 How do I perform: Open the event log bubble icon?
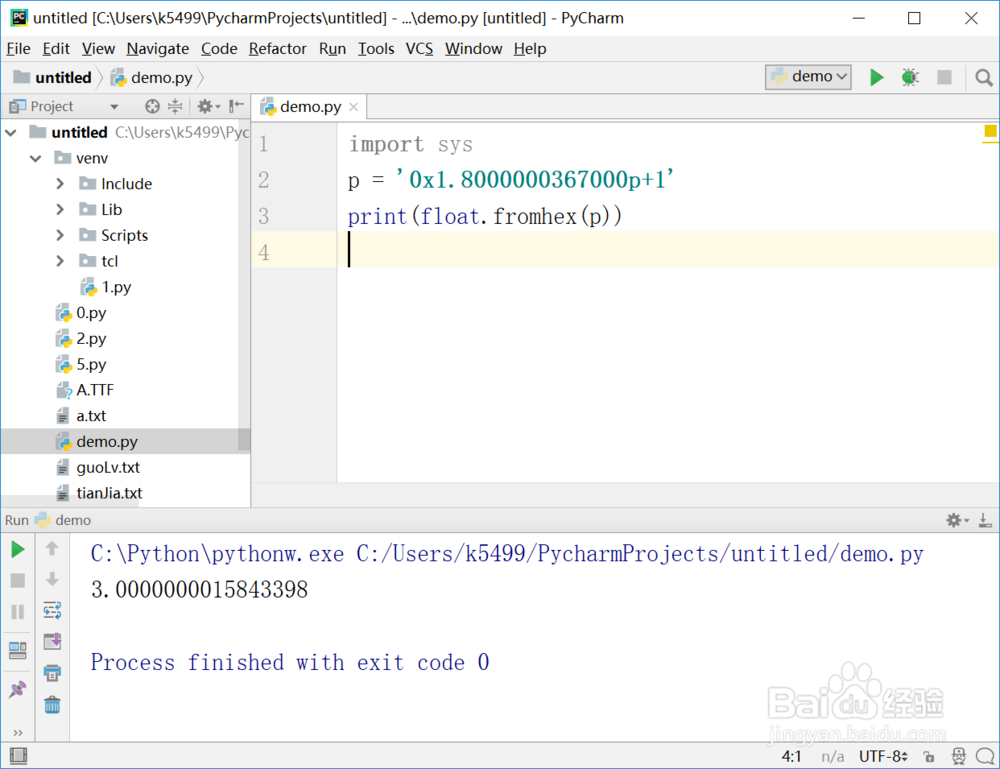coord(985,756)
